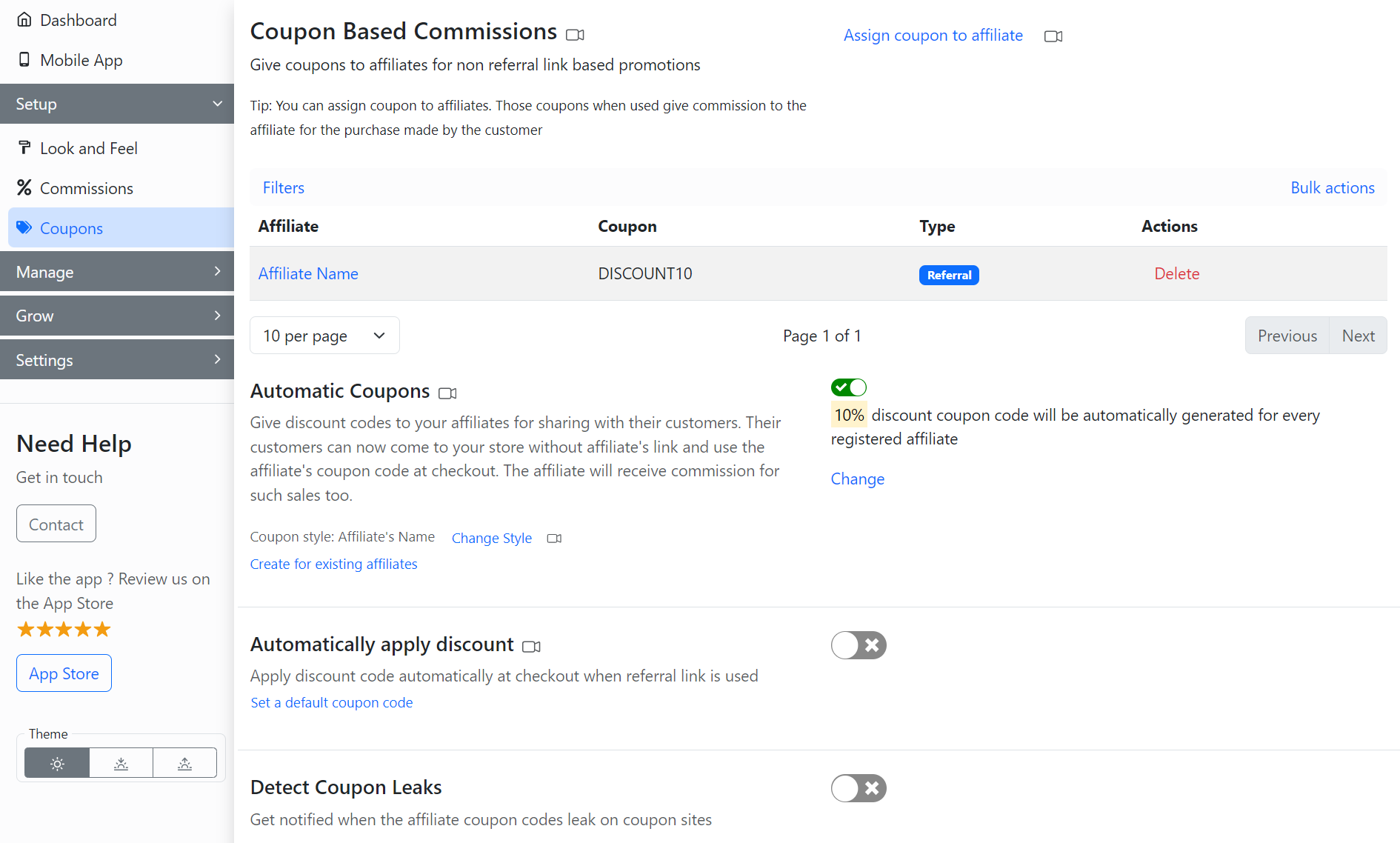Screen dimensions: 1400x843
Task: Select the sunrise theme button
Action: 185,763
